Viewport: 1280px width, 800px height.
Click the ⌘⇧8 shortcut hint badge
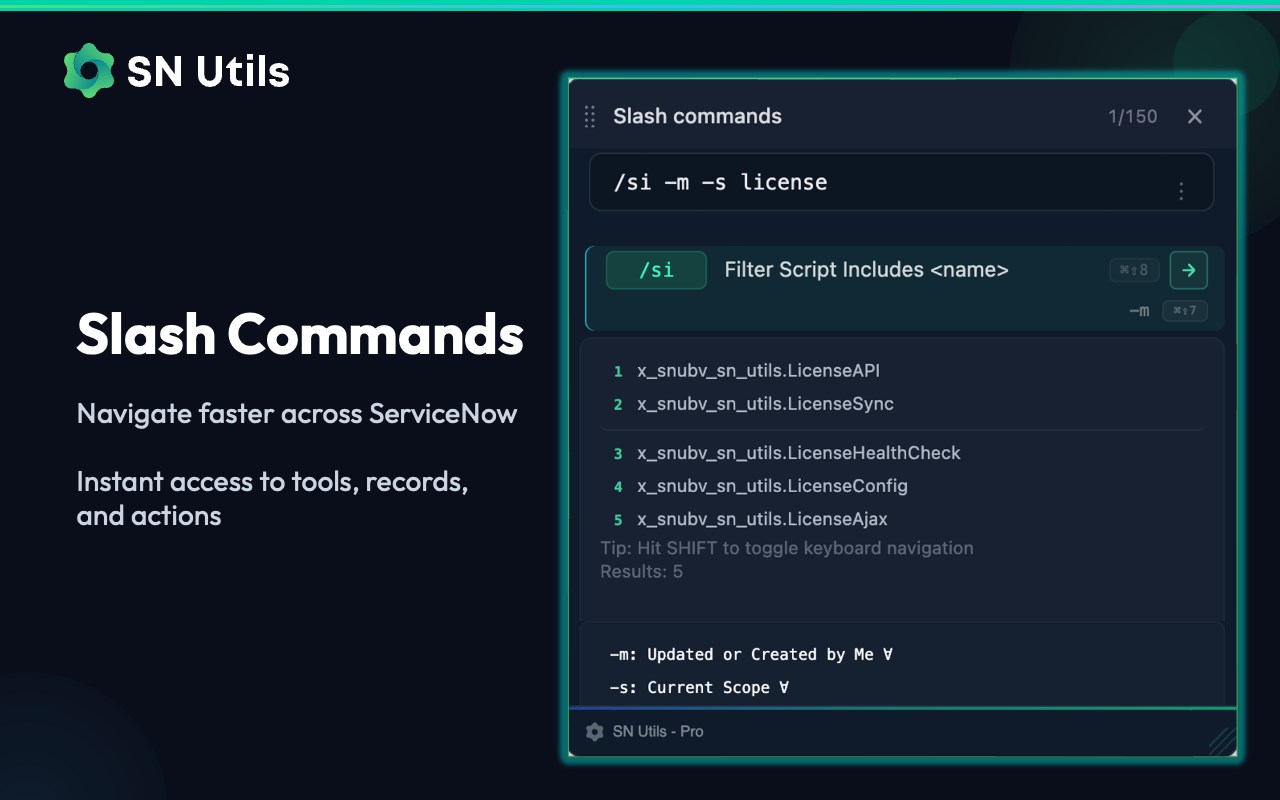(x=1134, y=270)
